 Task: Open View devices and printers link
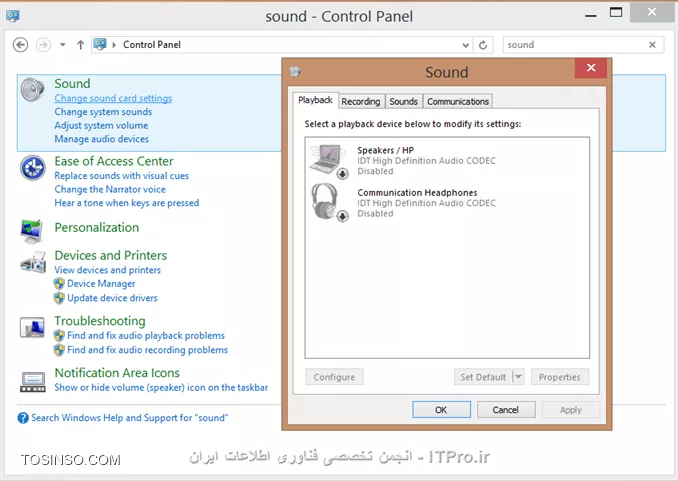coord(108,270)
